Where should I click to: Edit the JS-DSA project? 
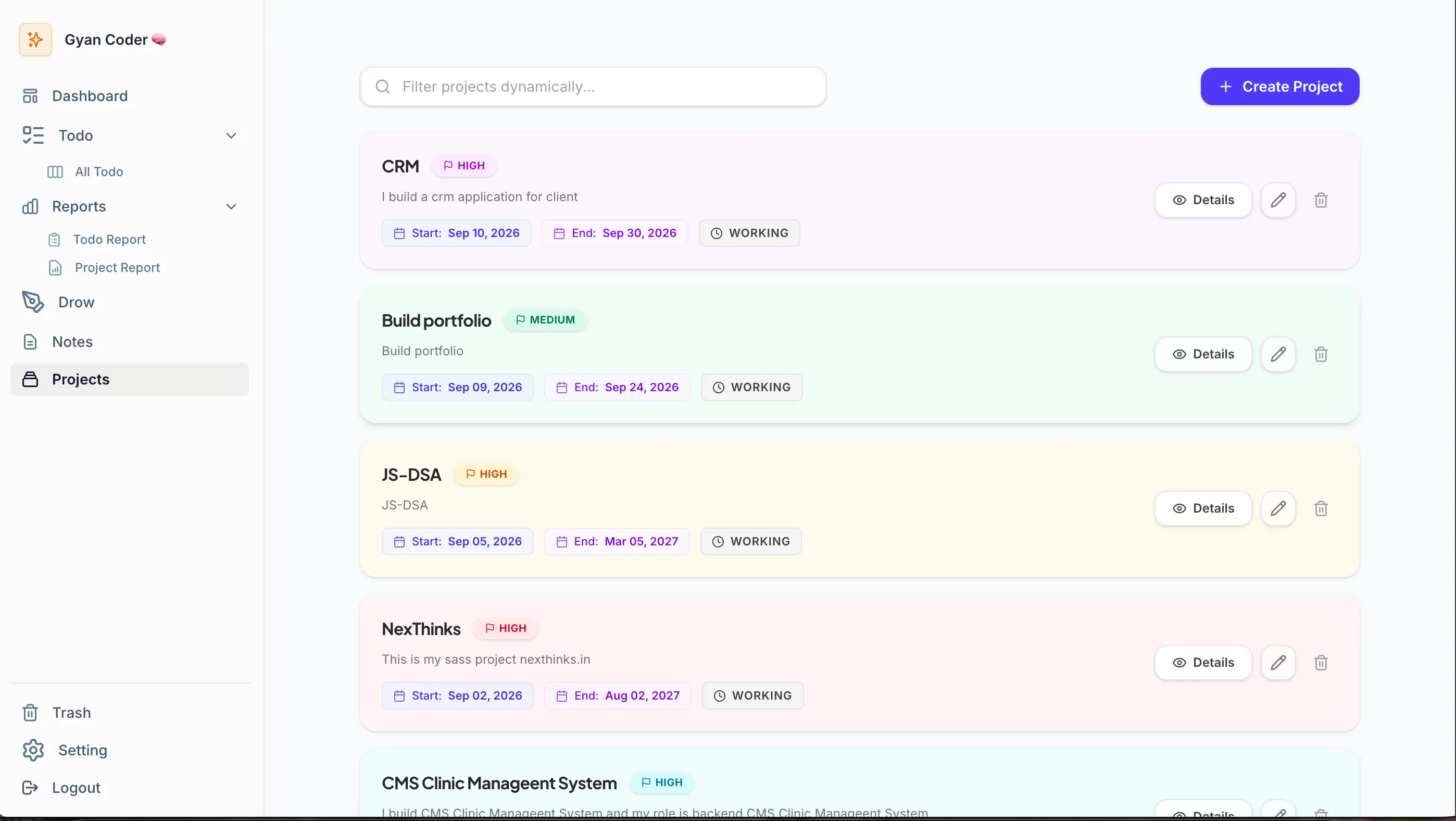(x=1278, y=509)
